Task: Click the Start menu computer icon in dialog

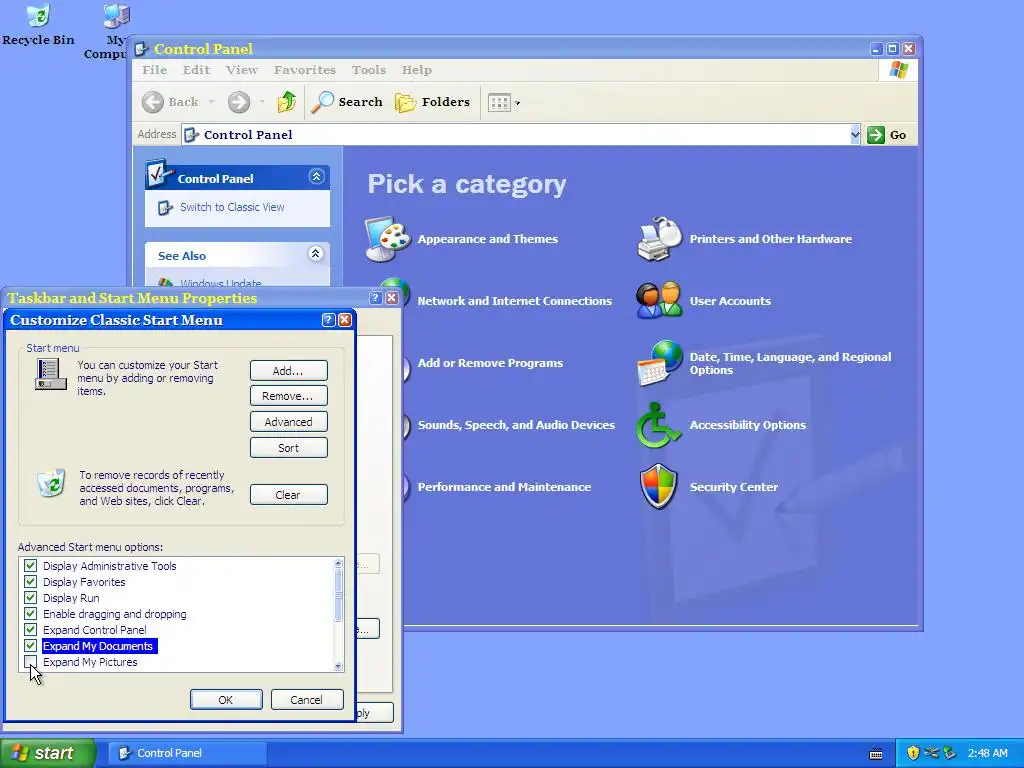Action: coord(50,374)
